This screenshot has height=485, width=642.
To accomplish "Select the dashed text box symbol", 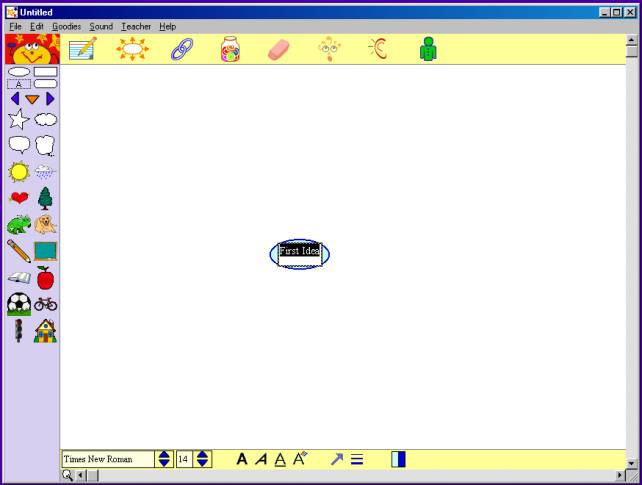I will [x=19, y=84].
